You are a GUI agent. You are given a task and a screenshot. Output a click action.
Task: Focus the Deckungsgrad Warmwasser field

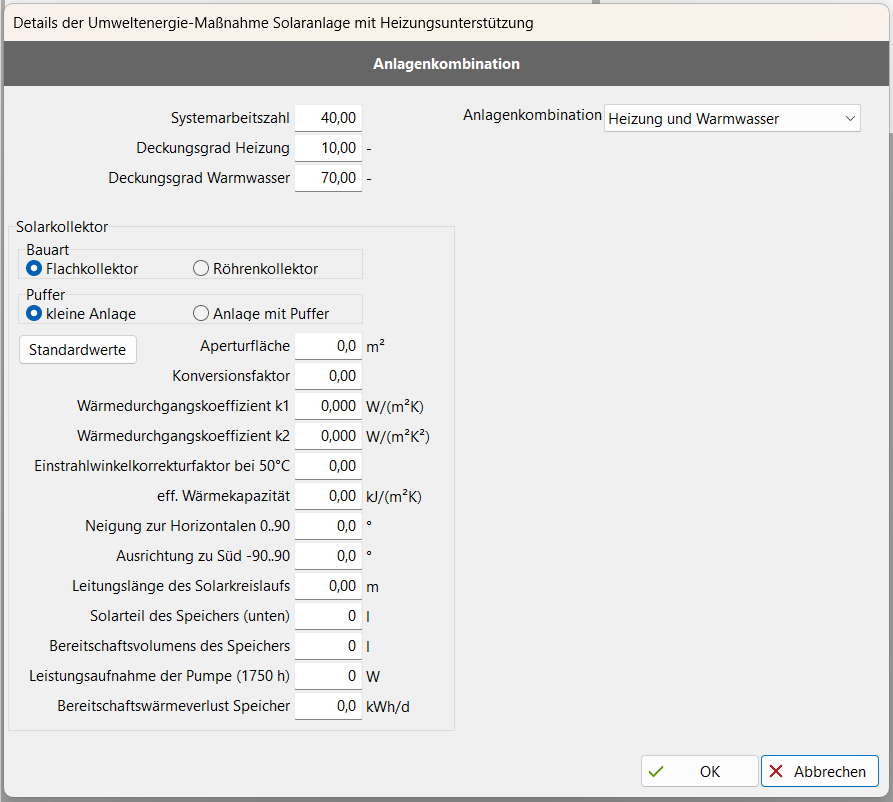328,178
